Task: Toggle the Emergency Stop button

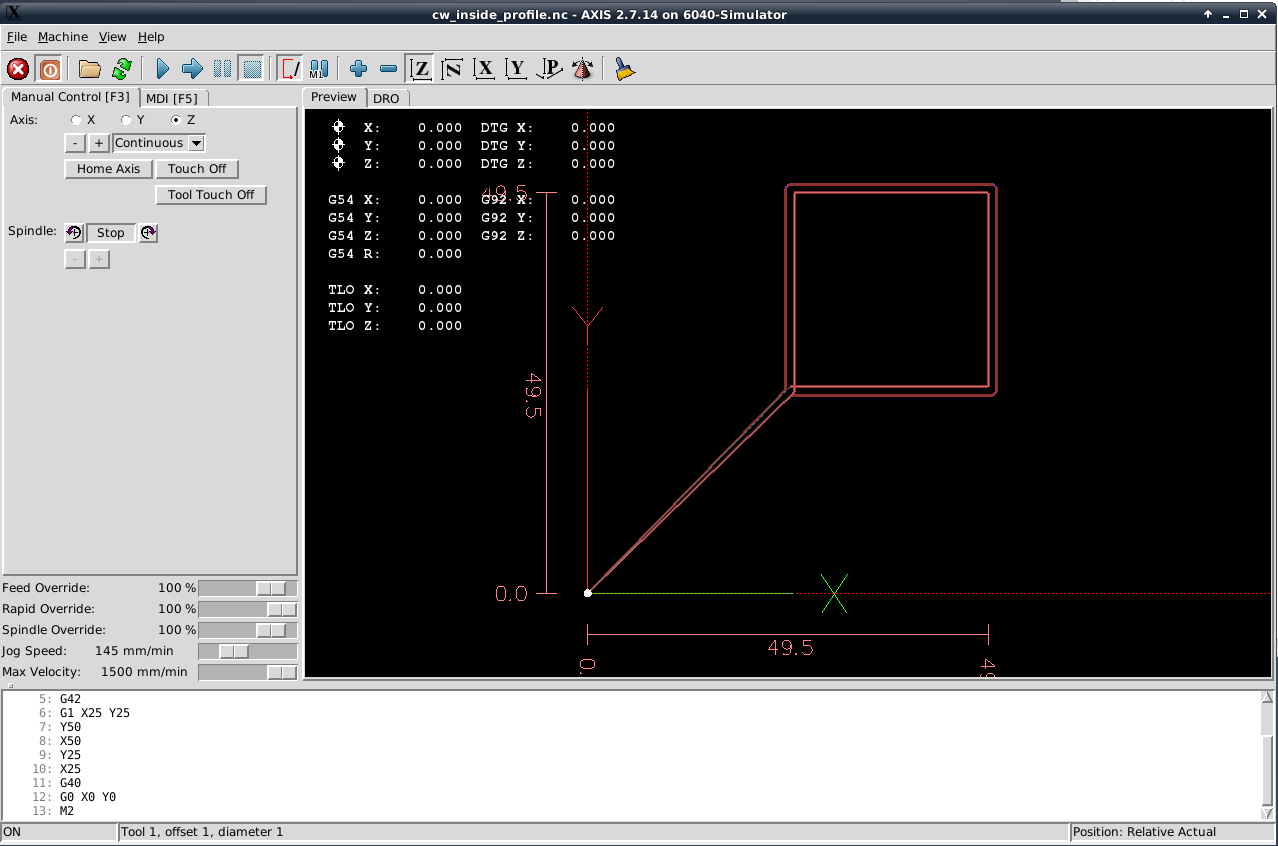Action: [18, 69]
